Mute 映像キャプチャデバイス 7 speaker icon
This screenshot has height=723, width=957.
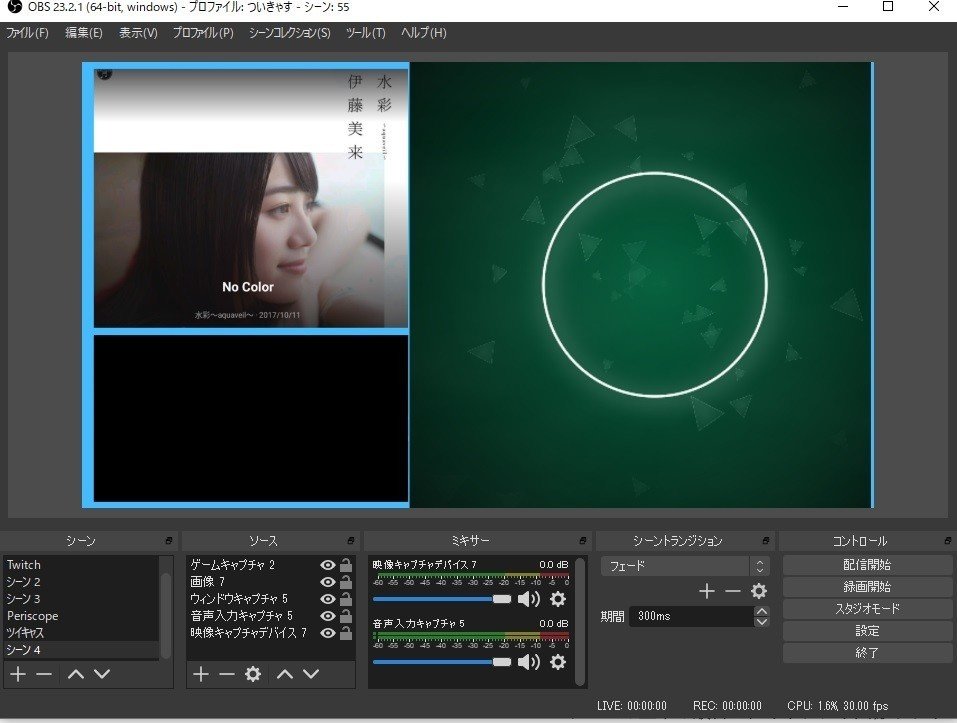coord(529,599)
